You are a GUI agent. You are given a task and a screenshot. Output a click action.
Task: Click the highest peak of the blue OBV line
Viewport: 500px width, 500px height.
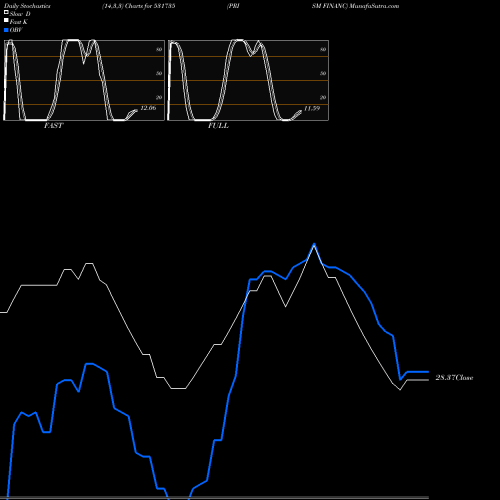tap(314, 245)
